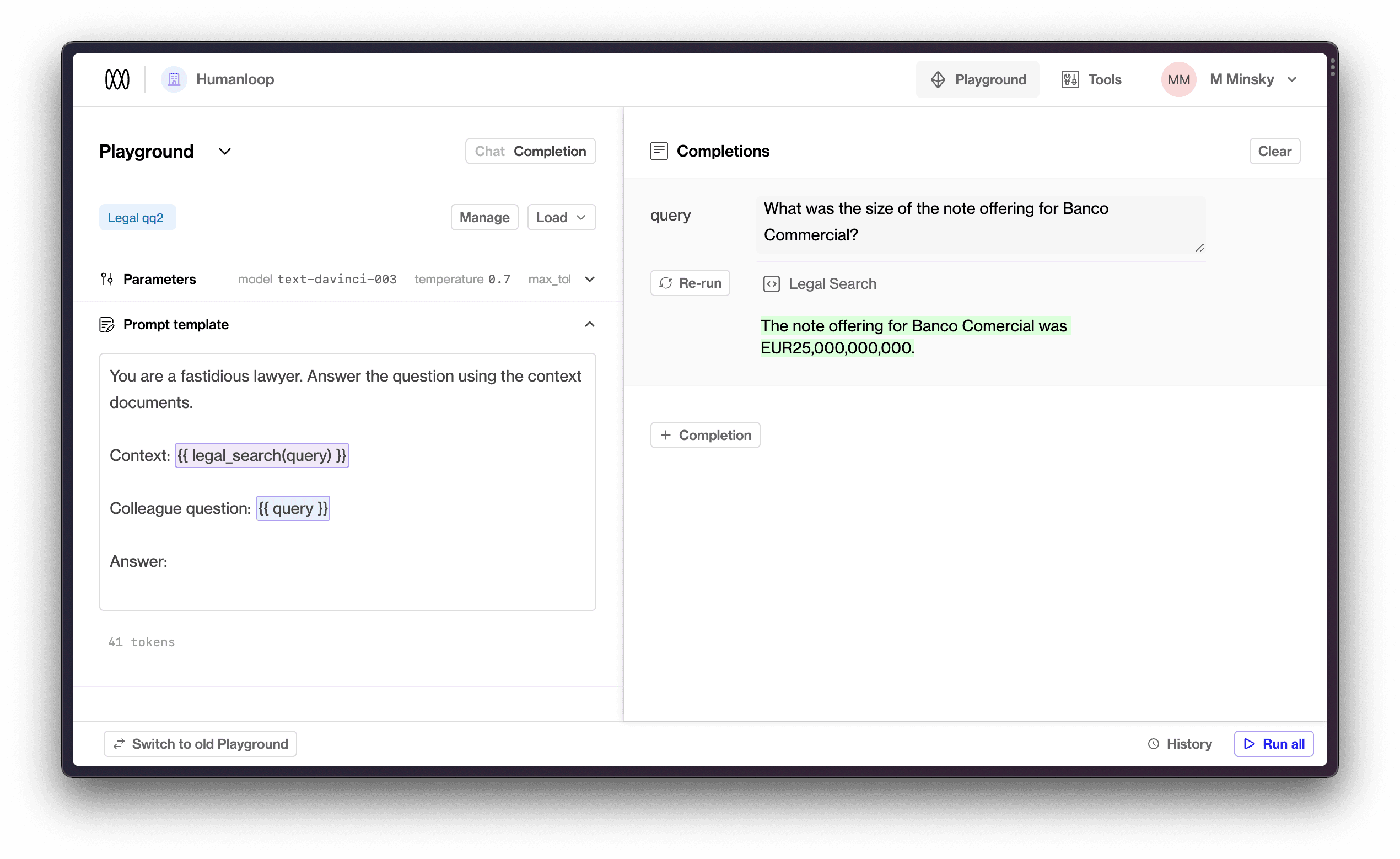Open Tools in the top navigation
The image size is (1400, 859).
coord(1091,79)
